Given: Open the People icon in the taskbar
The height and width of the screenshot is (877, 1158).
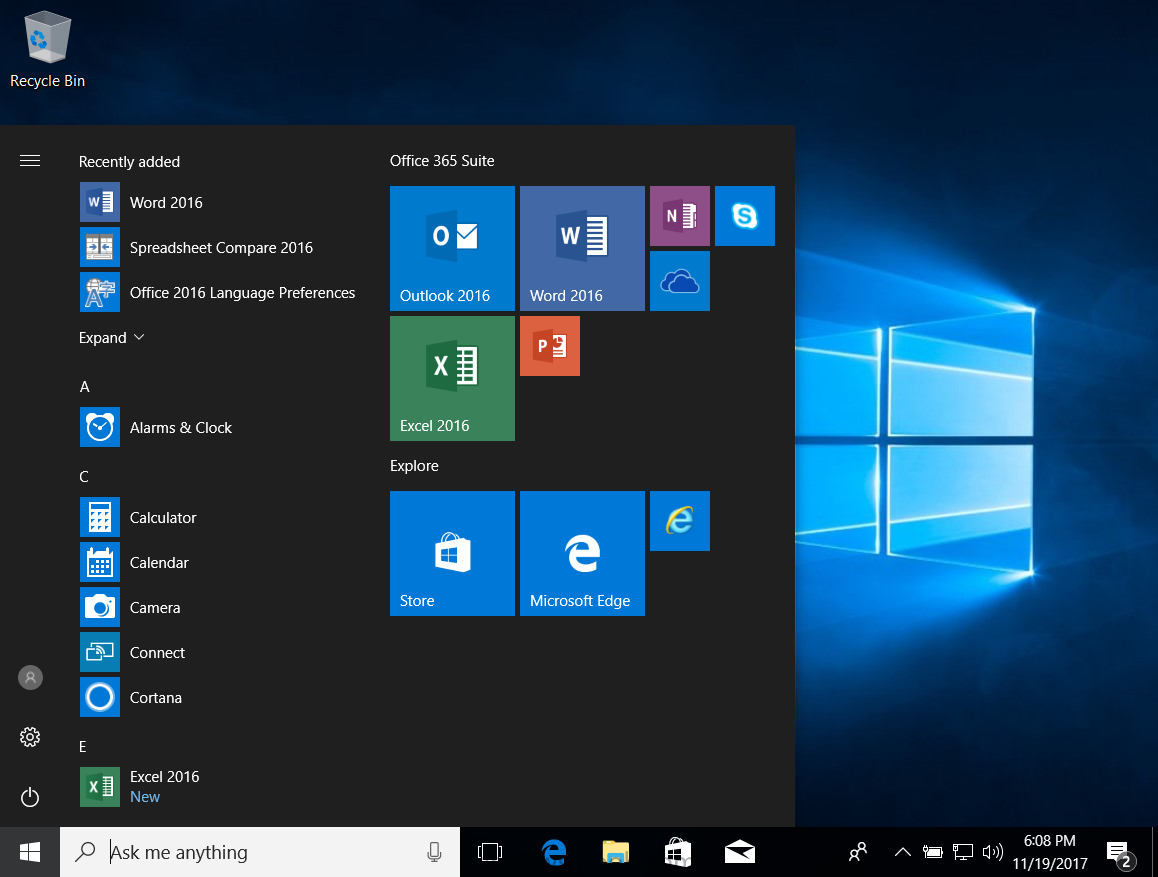Looking at the screenshot, I should pos(857,852).
